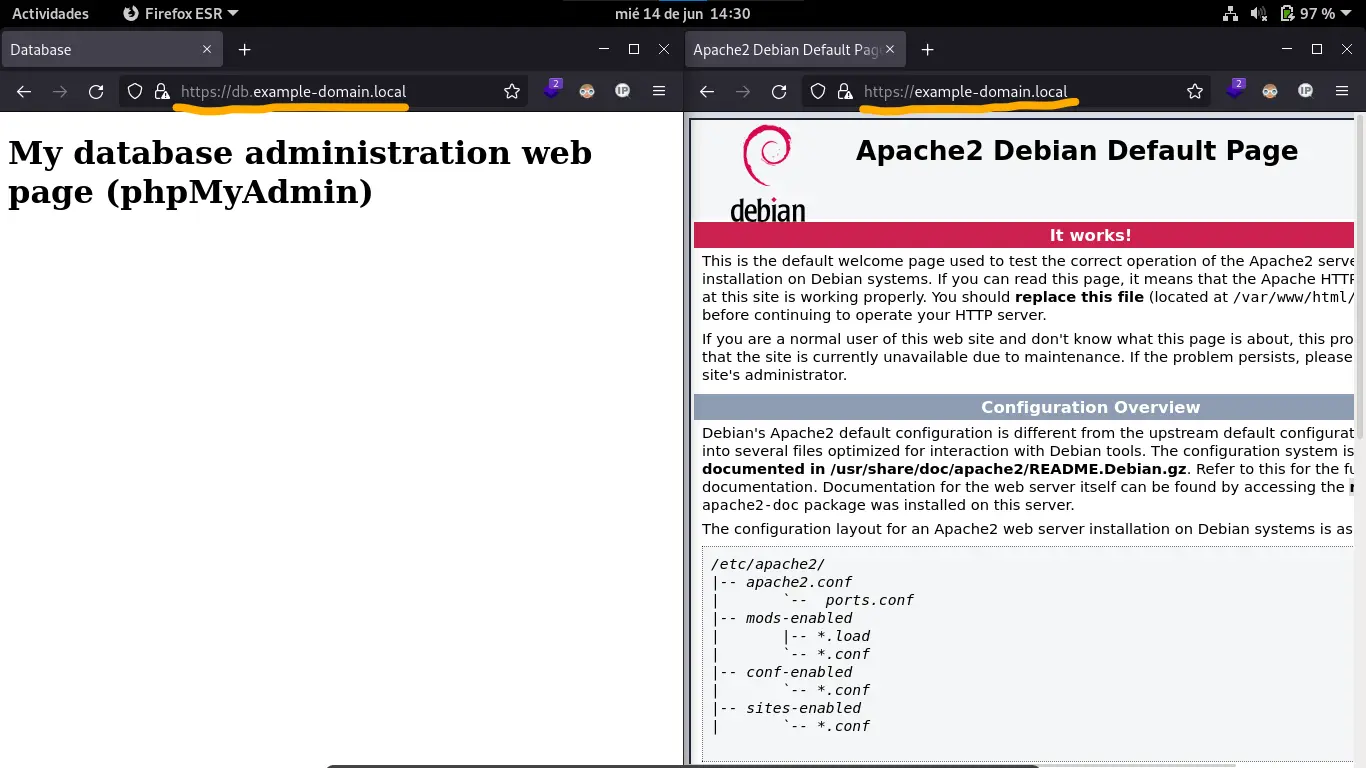Click the db.example-domain.local address bar
The height and width of the screenshot is (768, 1366).
pyautogui.click(x=323, y=91)
